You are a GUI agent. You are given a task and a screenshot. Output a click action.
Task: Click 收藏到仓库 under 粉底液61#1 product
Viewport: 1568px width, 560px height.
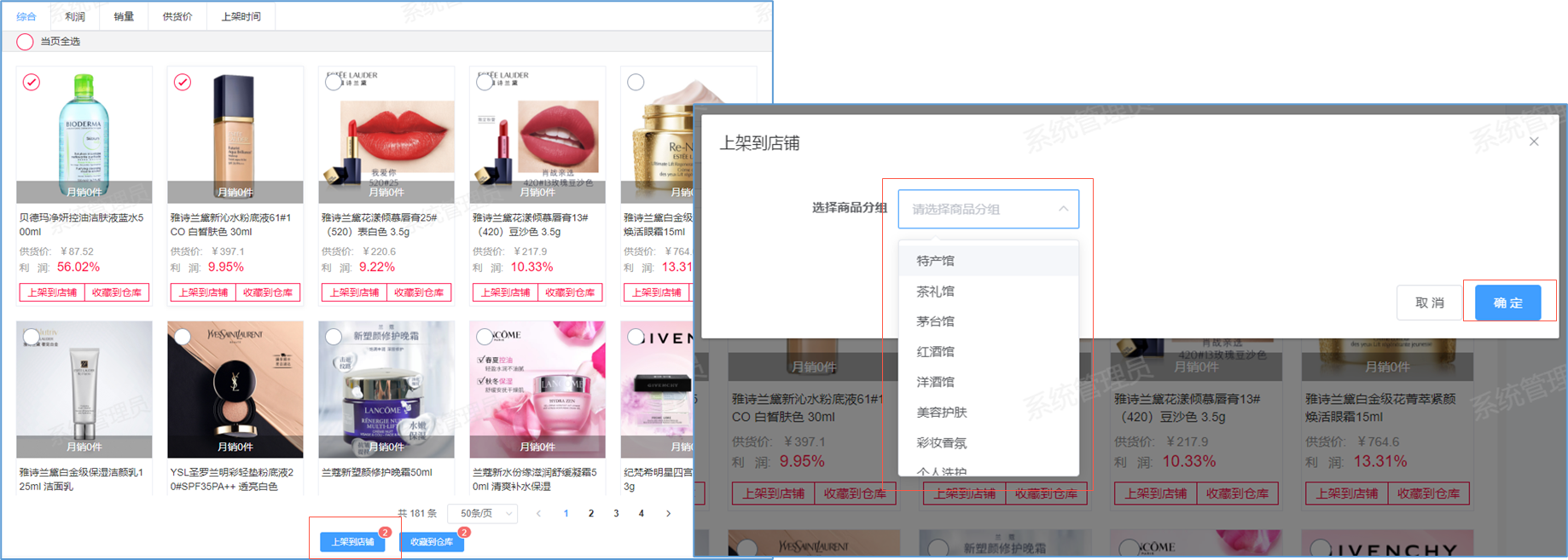[268, 292]
